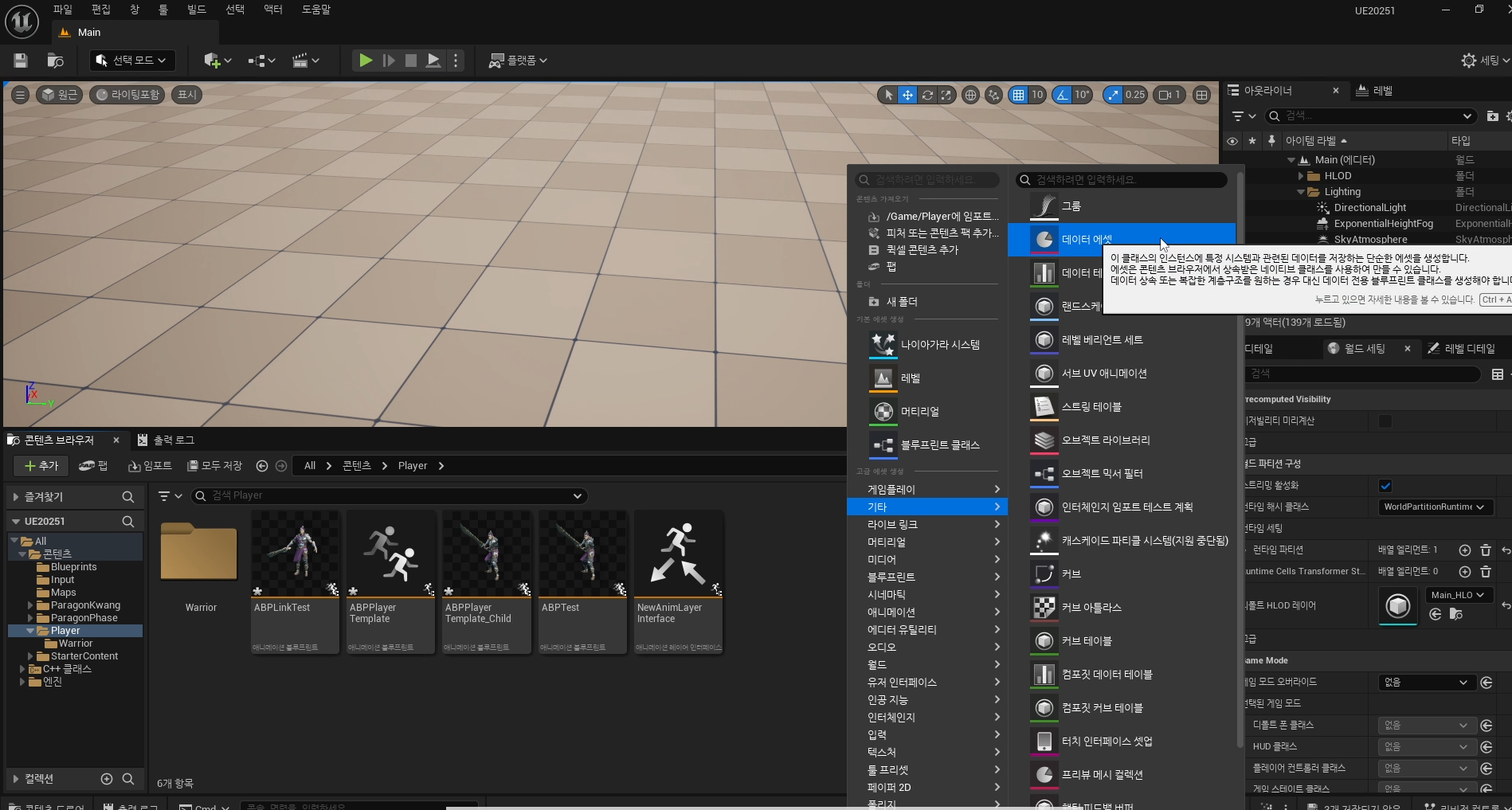Open the content drawer browse icon in toolbar
This screenshot has height=810, width=1512.
[x=55, y=61]
